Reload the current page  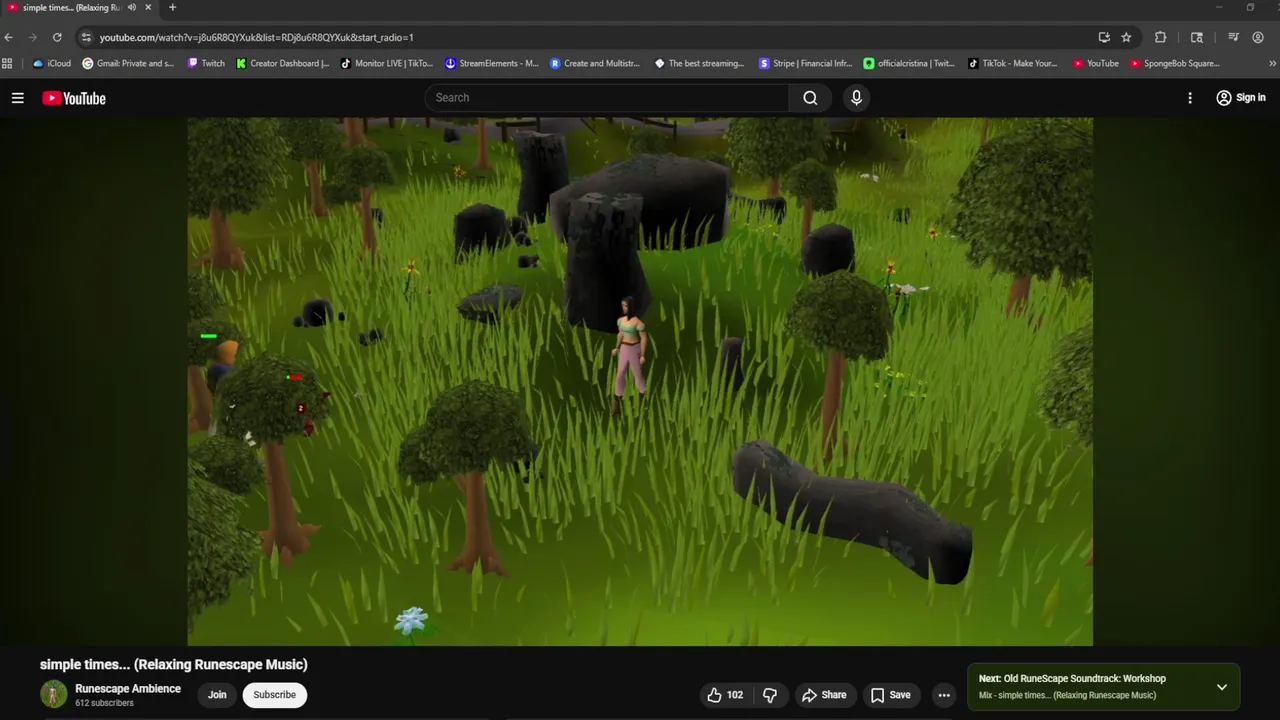coord(57,37)
